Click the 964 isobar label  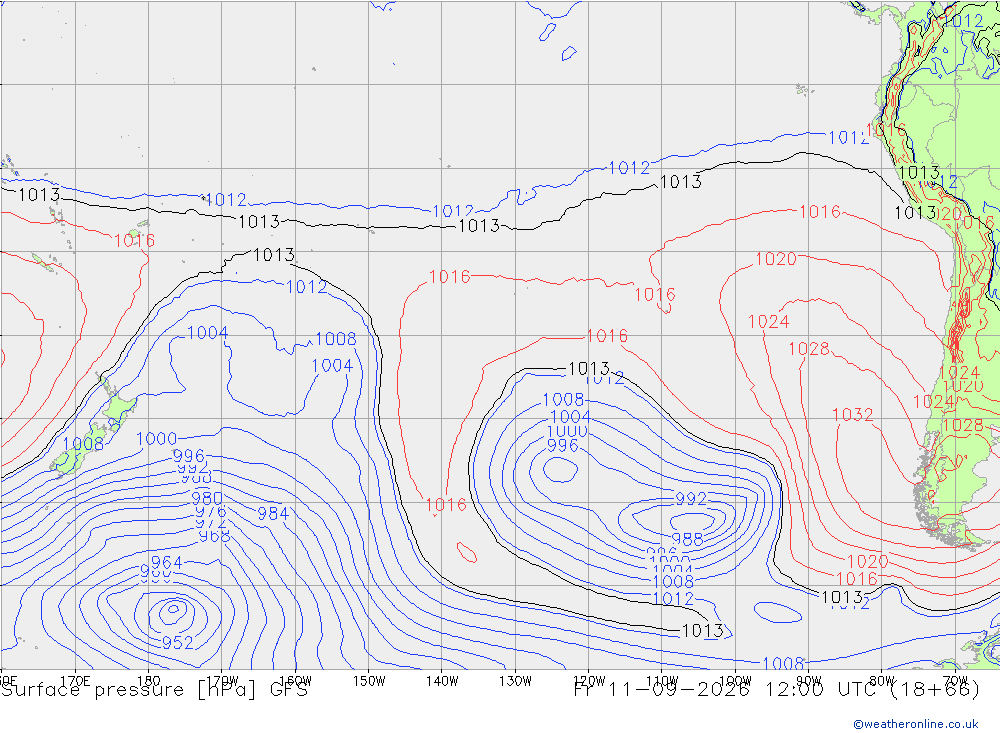pos(166,563)
